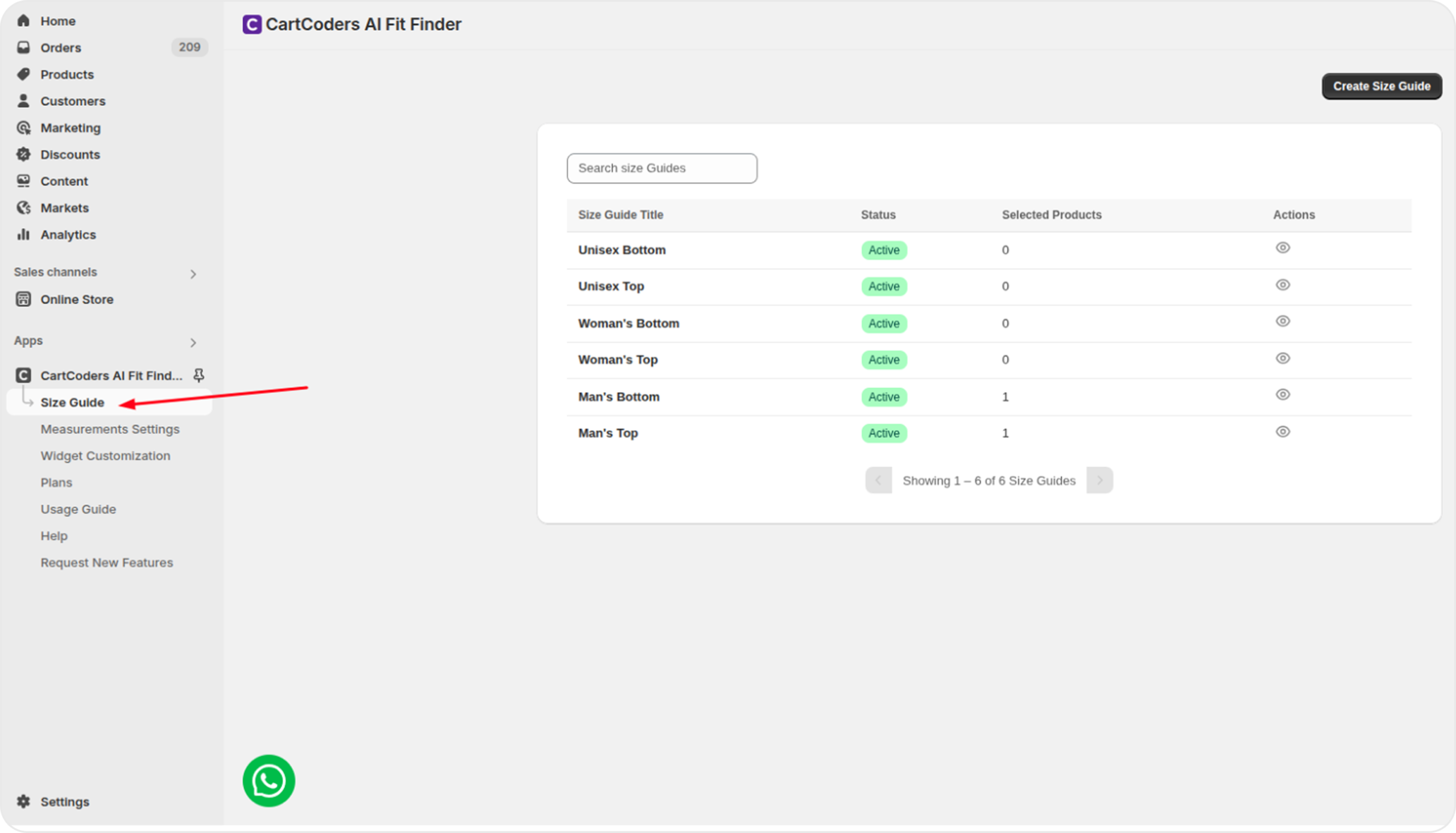1456x833 pixels.
Task: Click the pin icon beside CartCoders app
Action: pos(198,376)
